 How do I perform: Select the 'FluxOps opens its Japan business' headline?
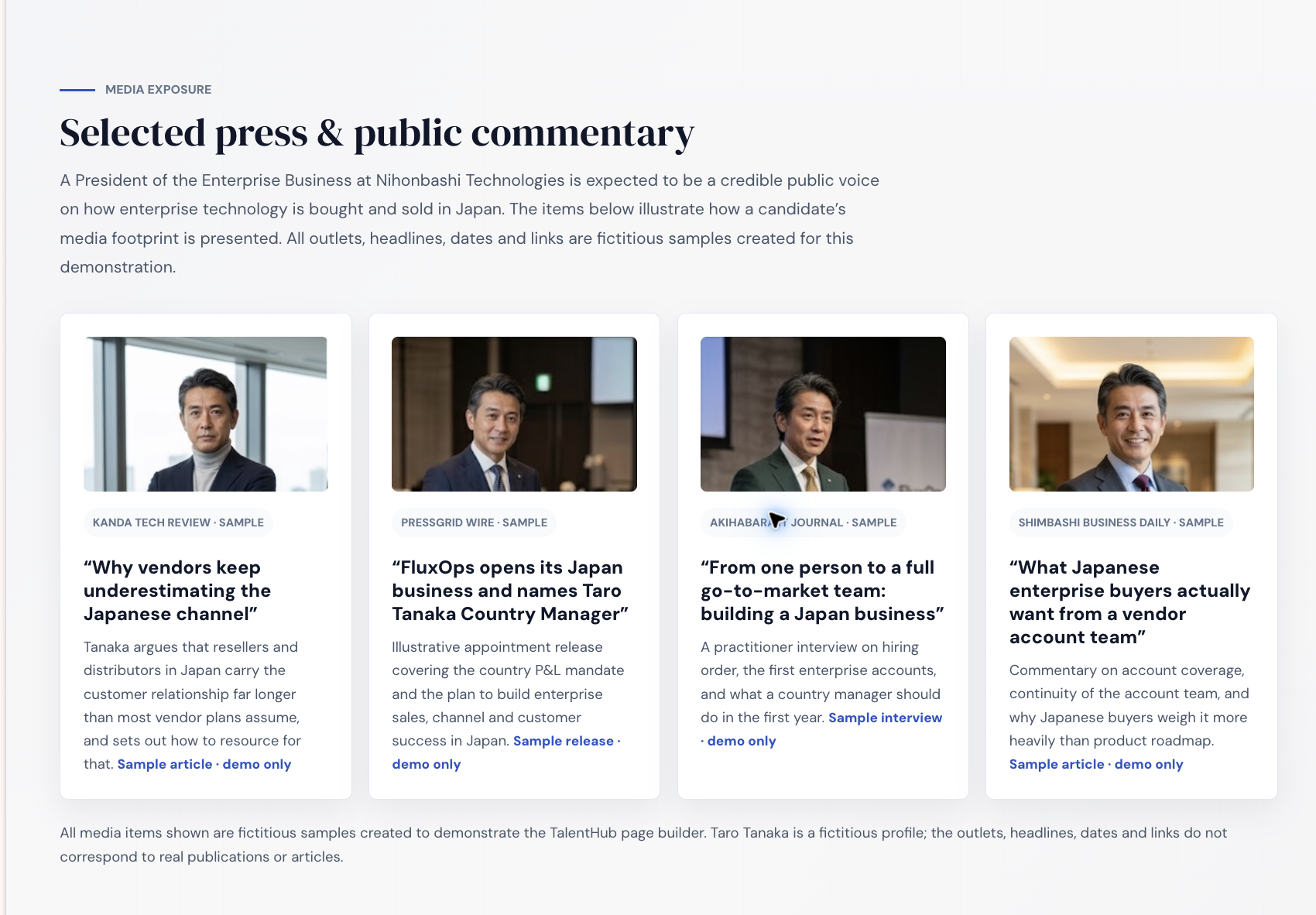[510, 591]
